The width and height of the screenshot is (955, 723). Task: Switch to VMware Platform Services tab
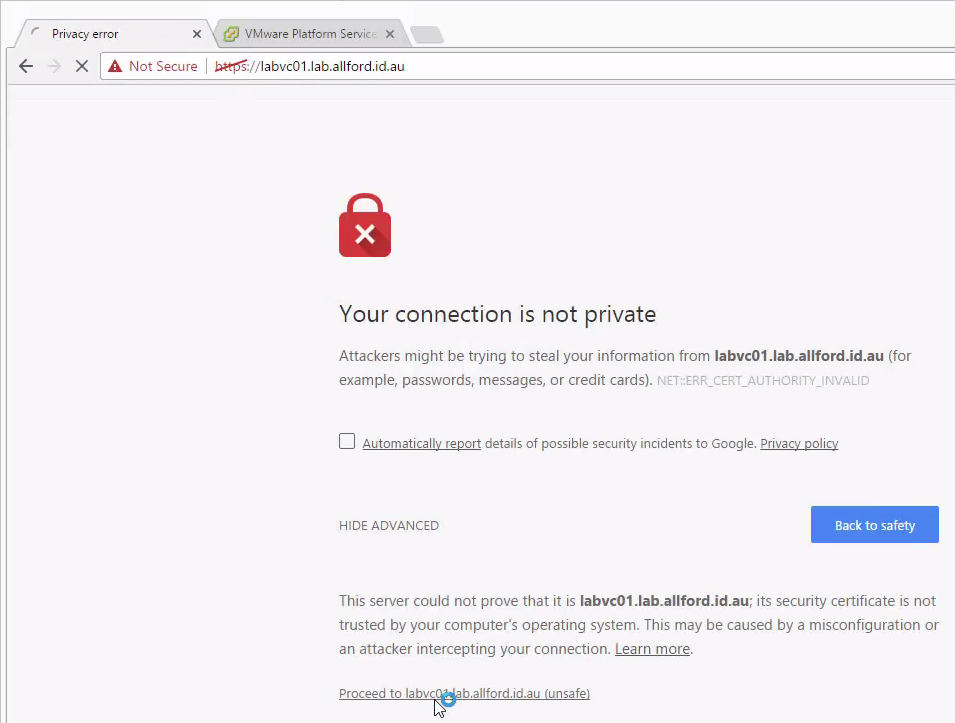coord(309,34)
